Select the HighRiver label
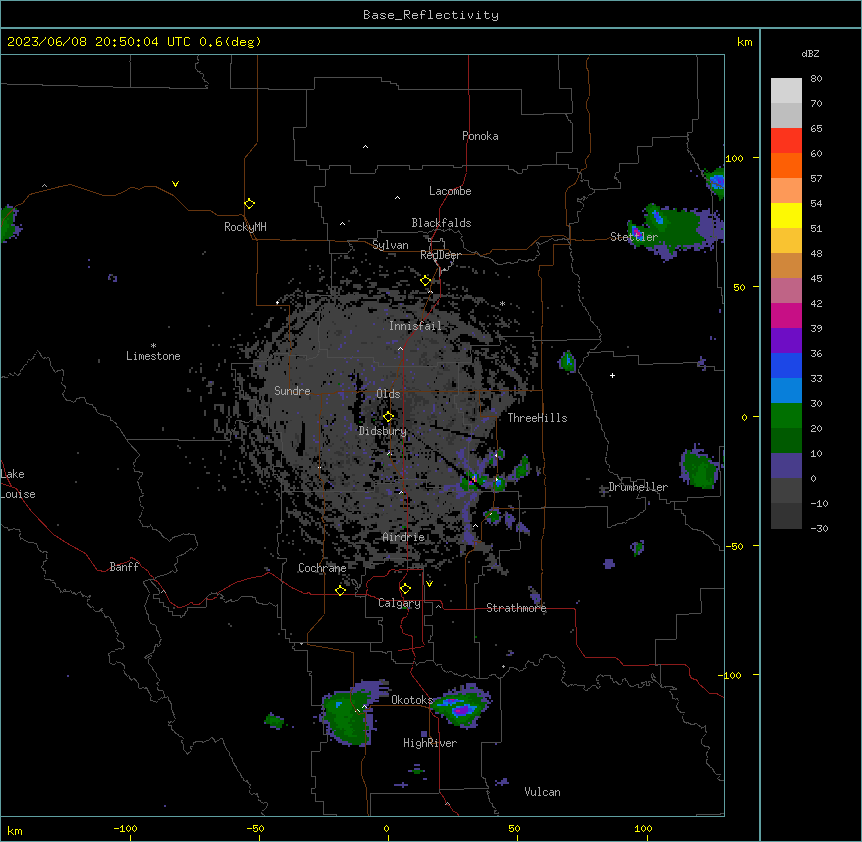Screen dimensions: 862x842 [x=430, y=743]
